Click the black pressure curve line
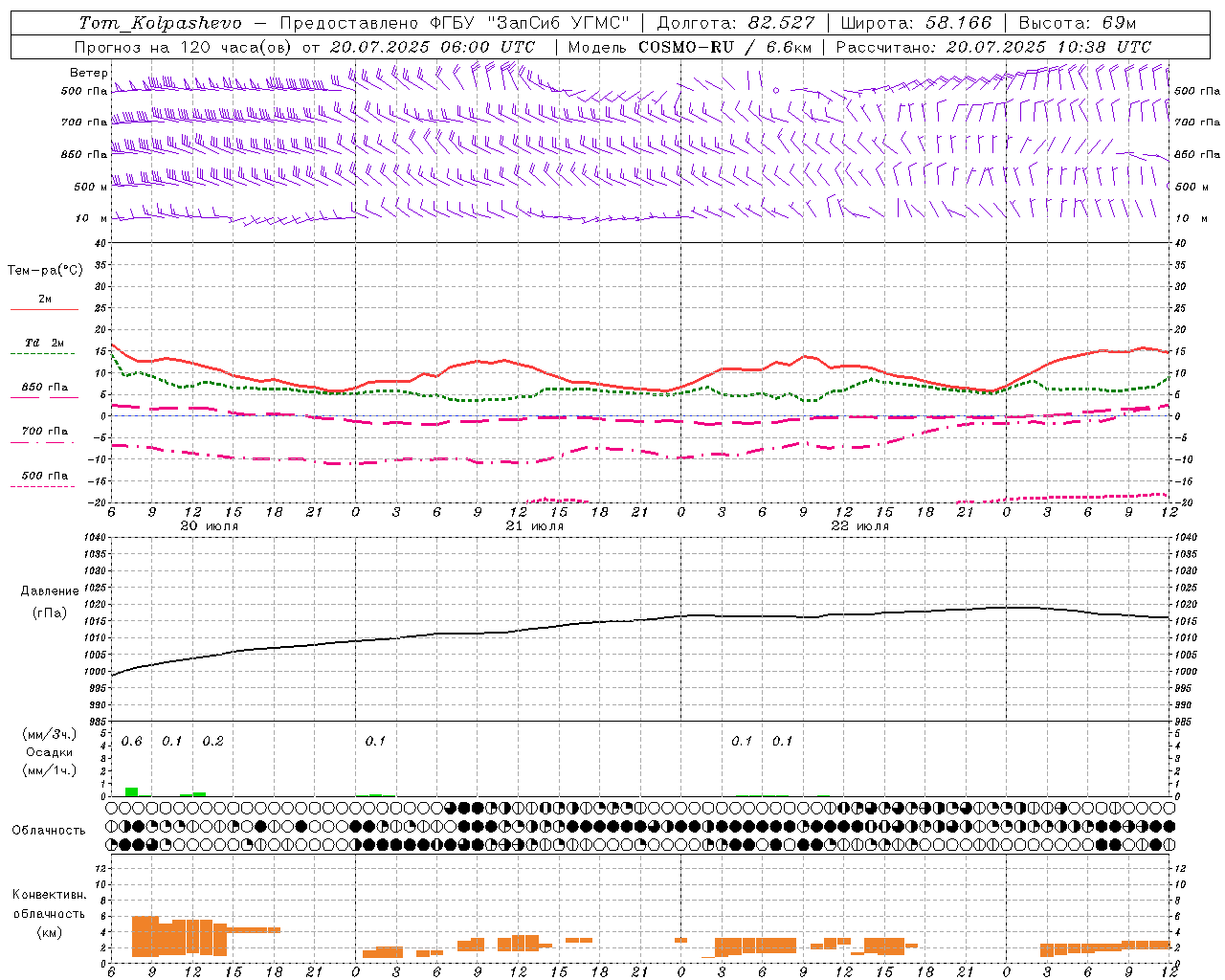The height and width of the screenshot is (980, 1225). (x=641, y=620)
